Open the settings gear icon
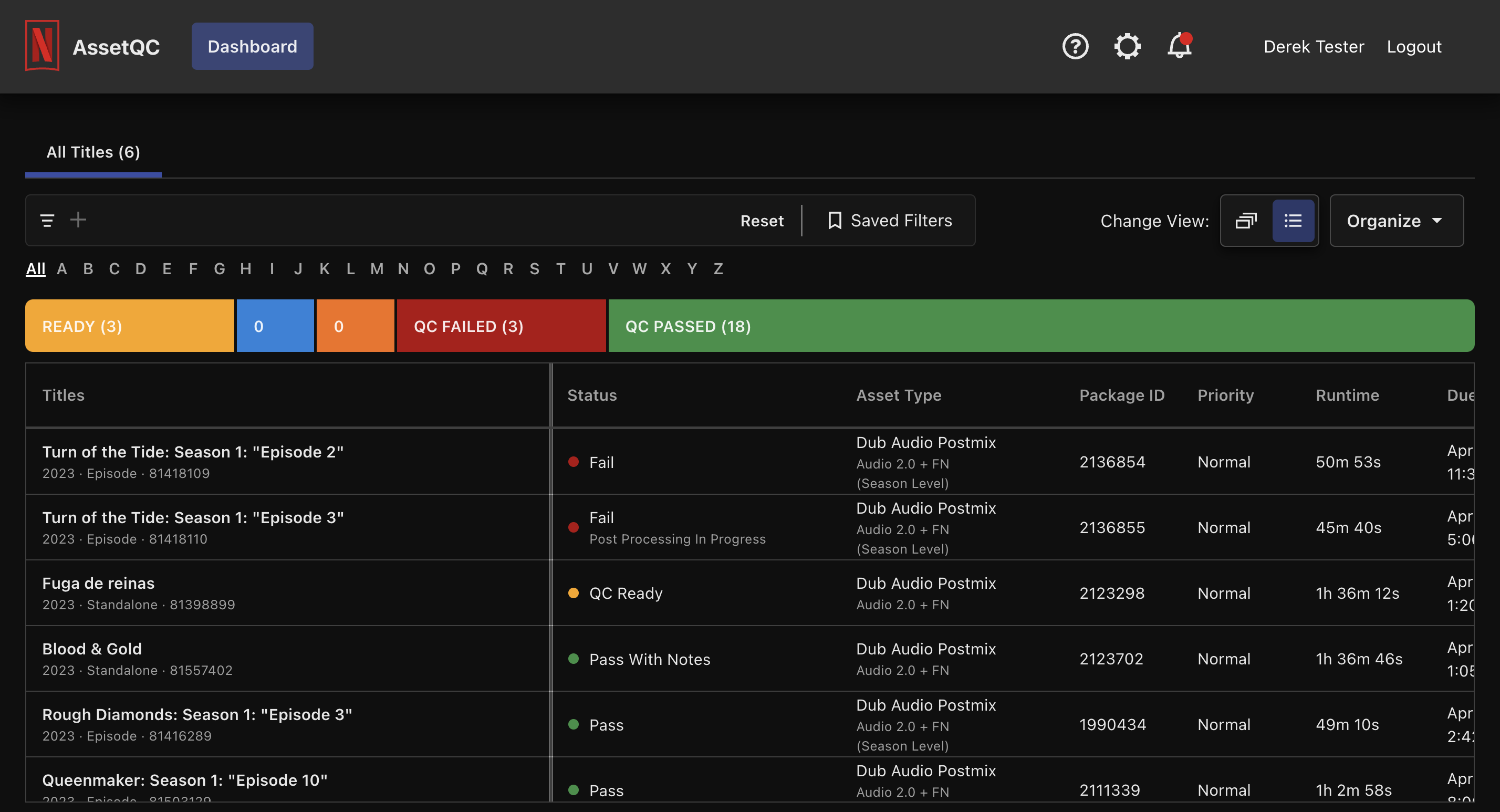Screen dimensions: 1500x812 pyautogui.click(x=1127, y=46)
